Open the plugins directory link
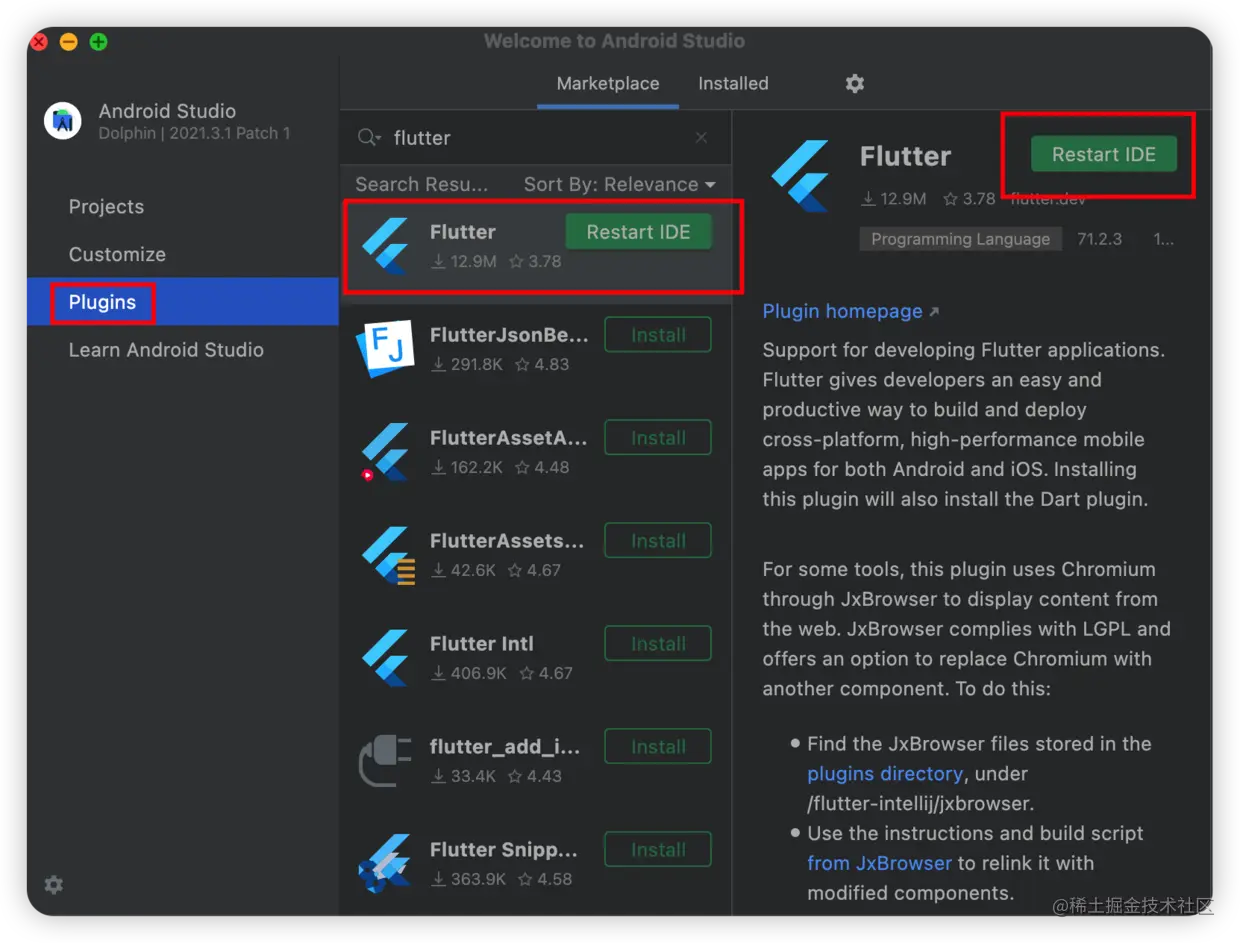 point(885,774)
